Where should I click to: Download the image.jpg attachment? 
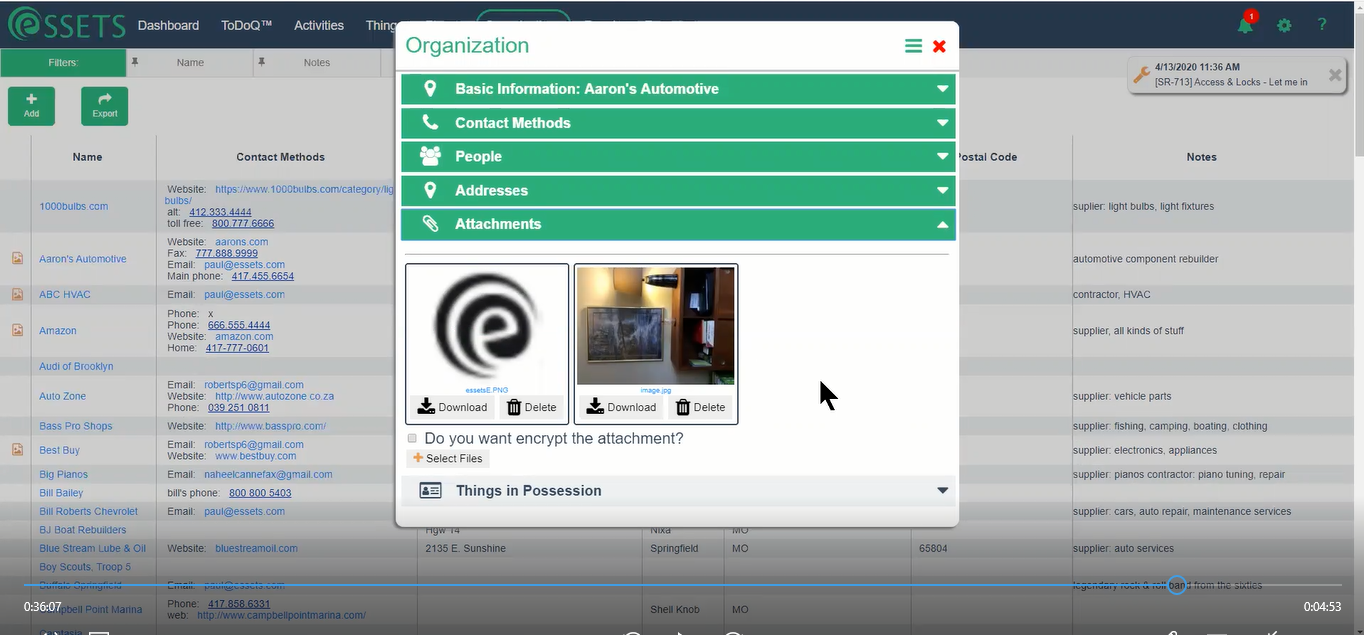pyautogui.click(x=621, y=407)
